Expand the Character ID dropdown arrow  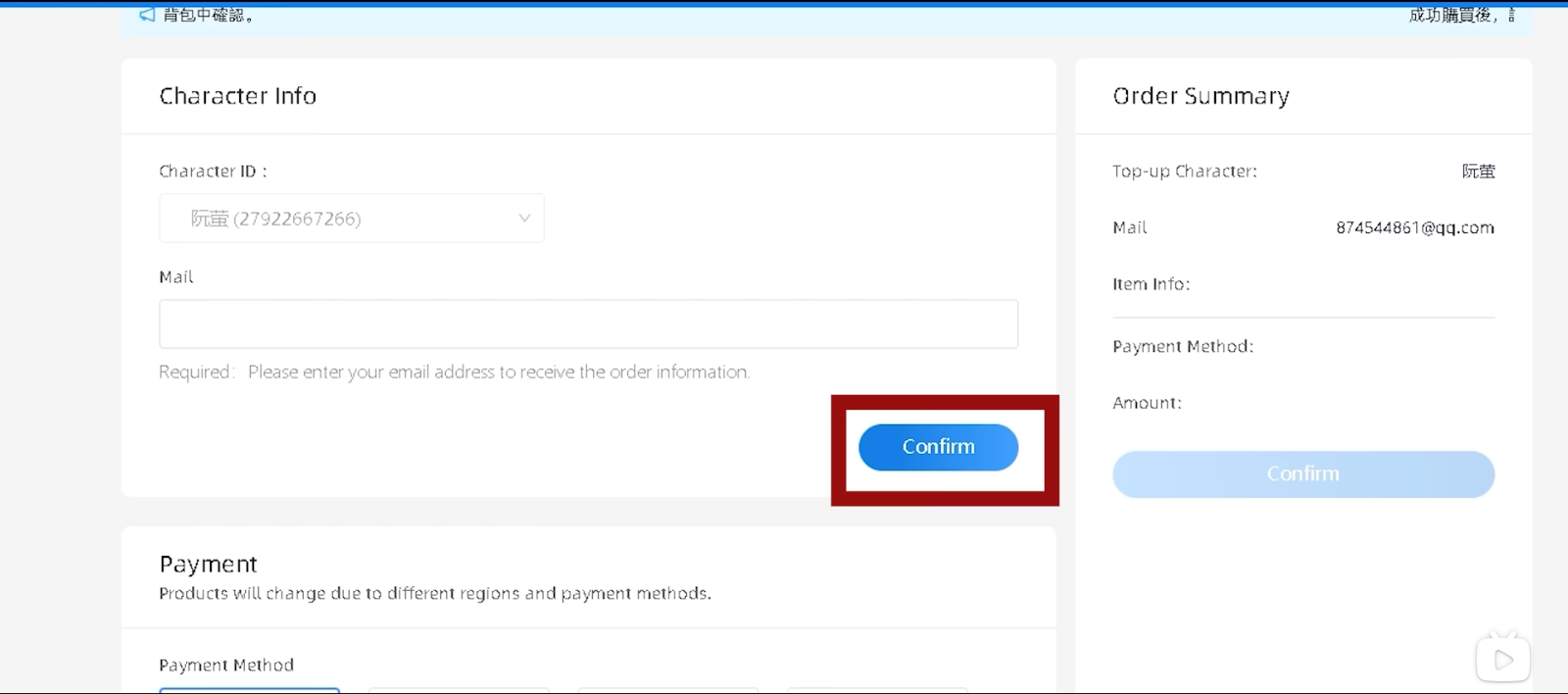click(524, 219)
